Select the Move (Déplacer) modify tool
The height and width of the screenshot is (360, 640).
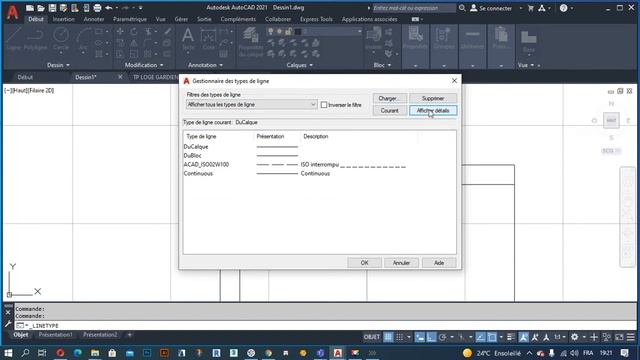point(120,31)
